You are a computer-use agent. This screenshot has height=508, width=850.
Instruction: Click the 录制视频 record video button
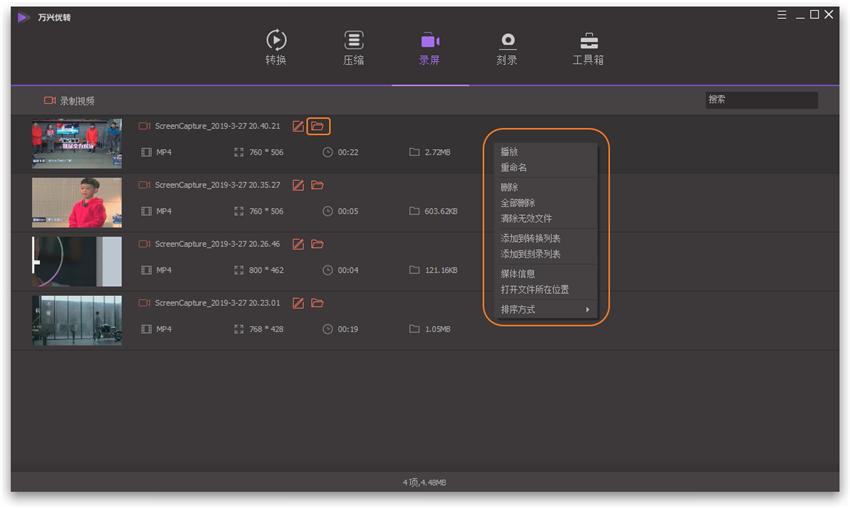69,101
